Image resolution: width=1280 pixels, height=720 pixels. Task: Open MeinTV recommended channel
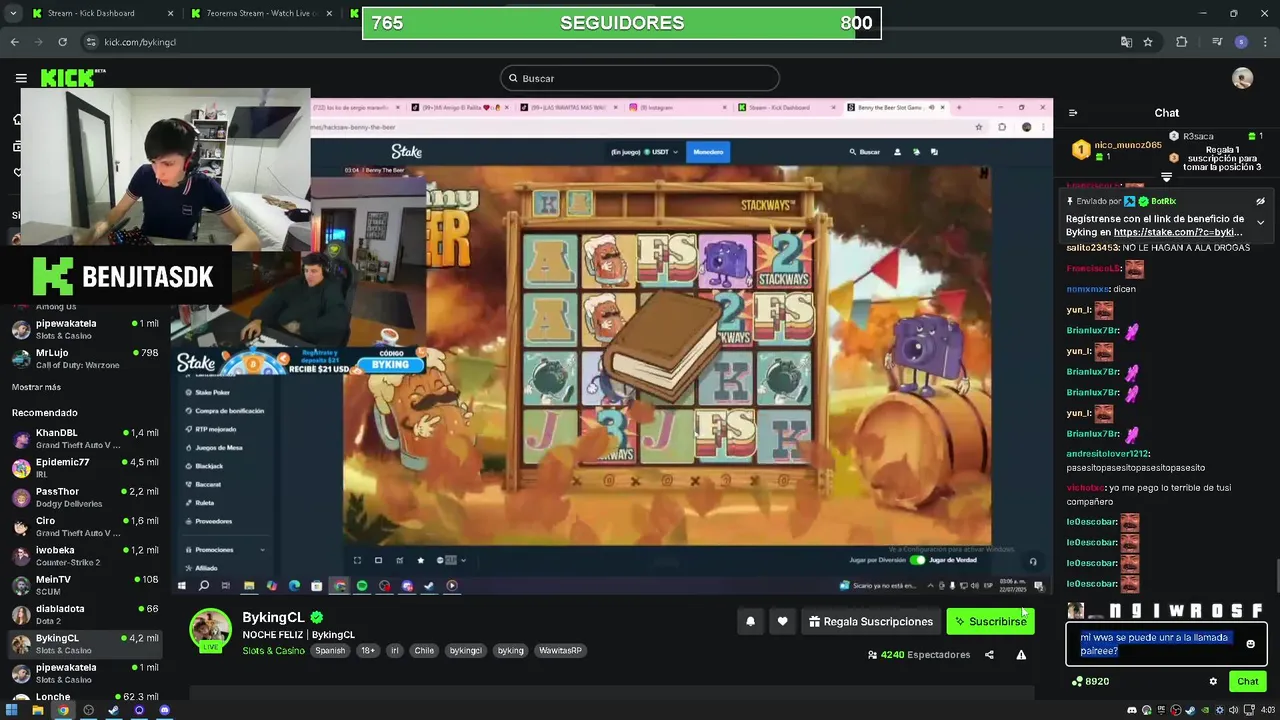point(85,585)
